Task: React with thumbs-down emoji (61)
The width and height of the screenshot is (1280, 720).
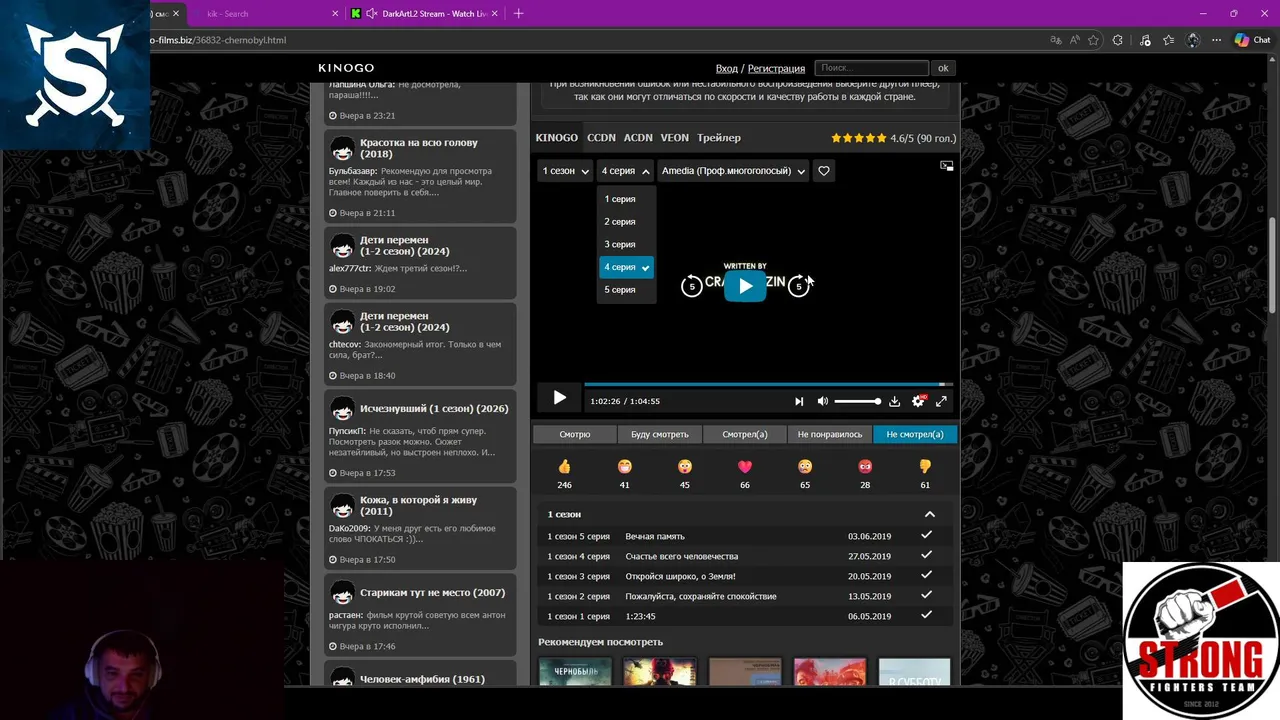Action: pyautogui.click(x=925, y=467)
